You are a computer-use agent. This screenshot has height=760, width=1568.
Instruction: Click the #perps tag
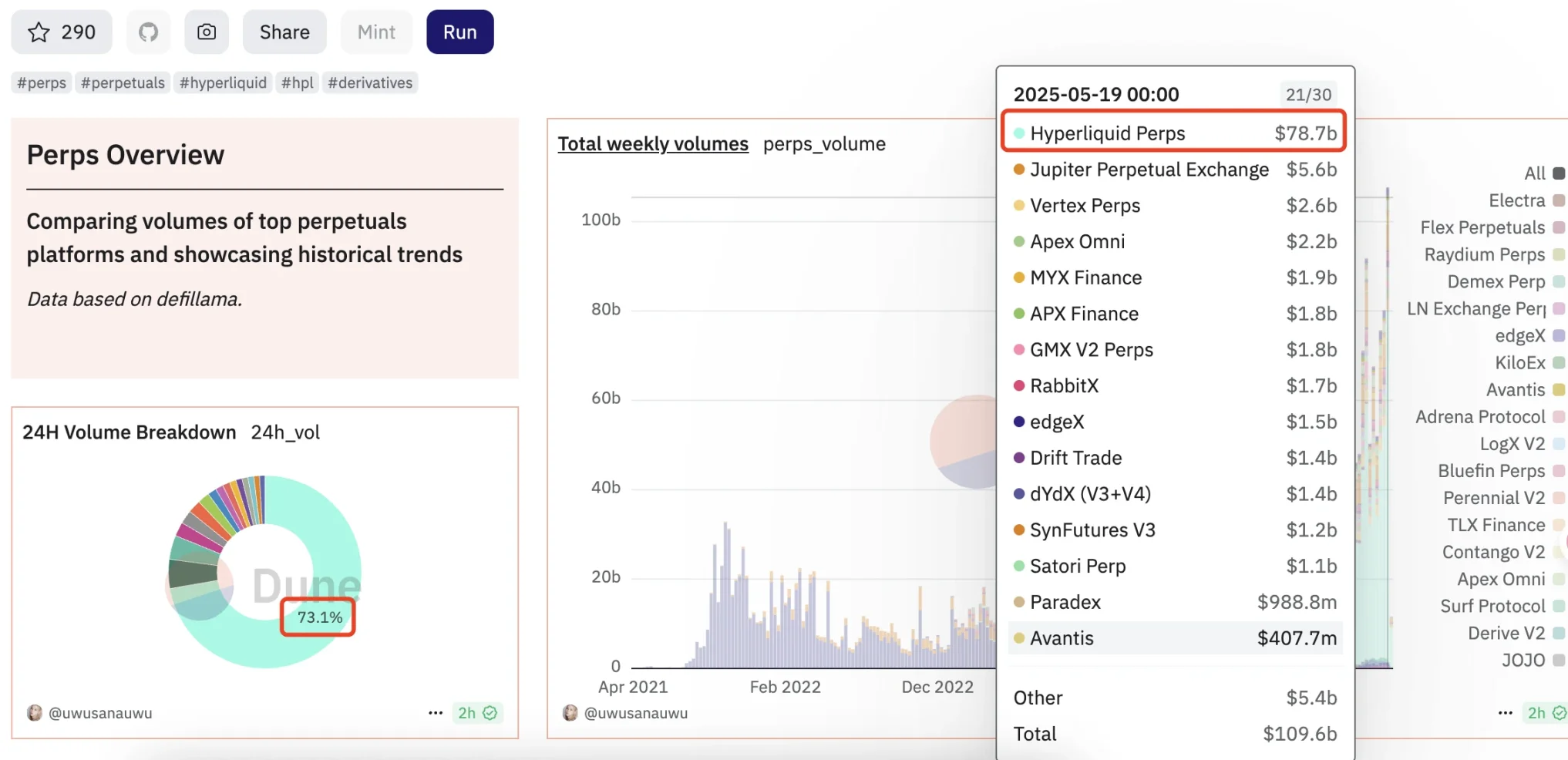[41, 82]
